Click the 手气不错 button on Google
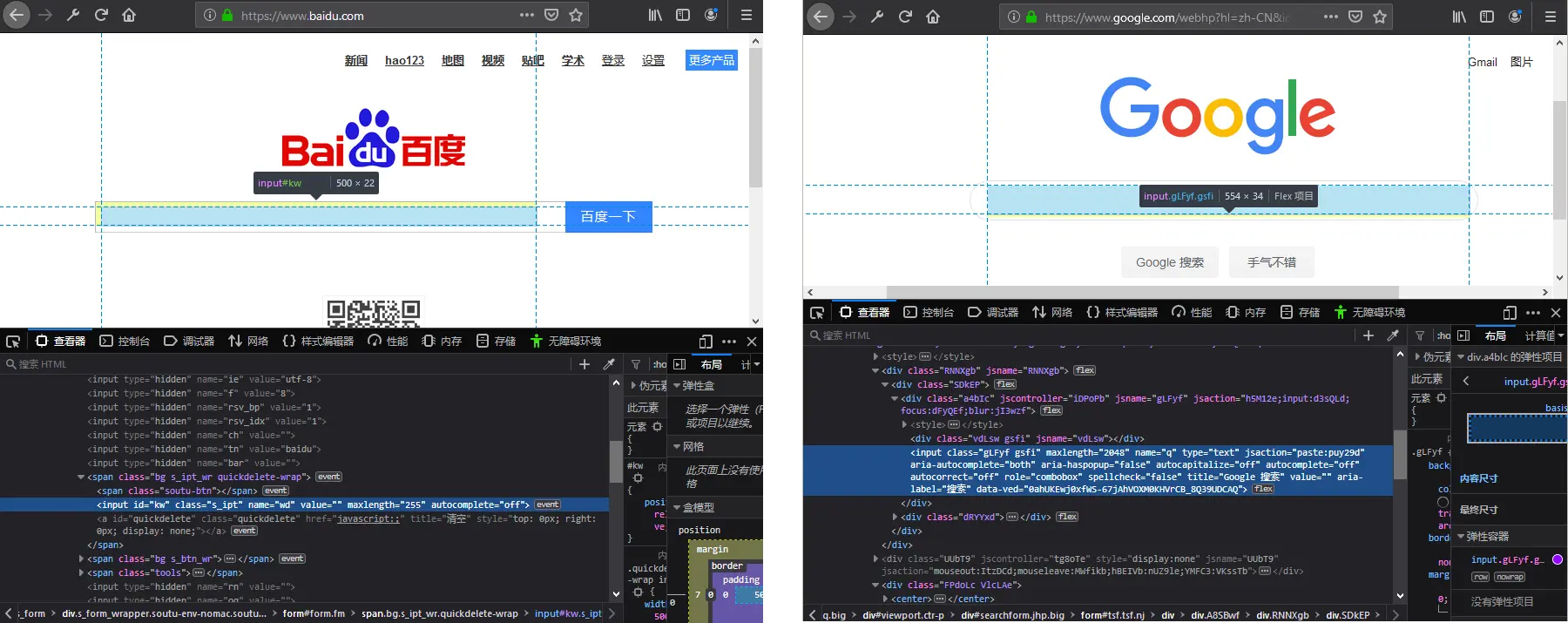Screen dimensions: 1568x623 (1272, 262)
